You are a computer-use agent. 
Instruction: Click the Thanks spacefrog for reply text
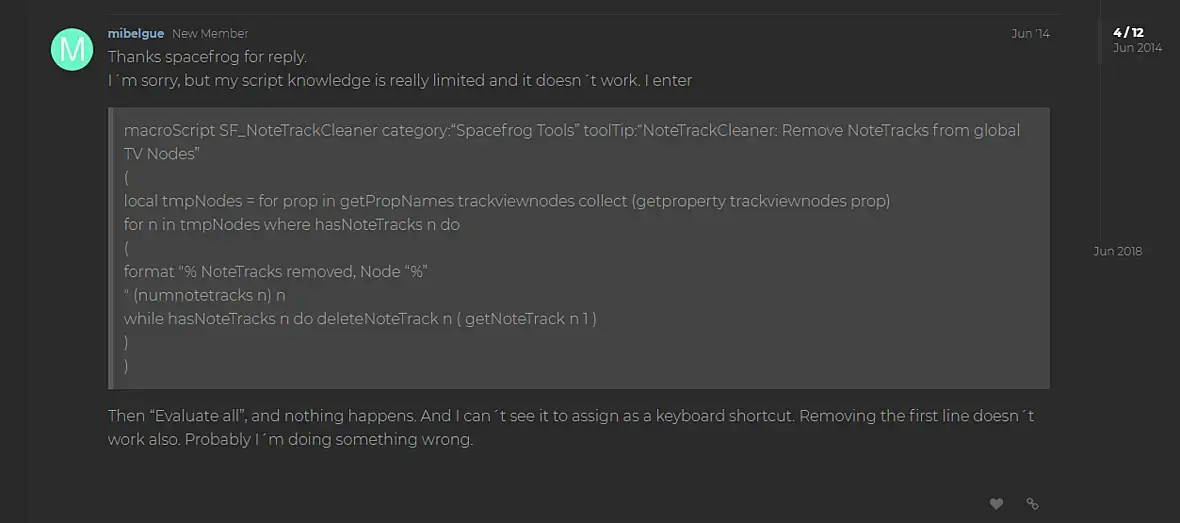tap(208, 56)
